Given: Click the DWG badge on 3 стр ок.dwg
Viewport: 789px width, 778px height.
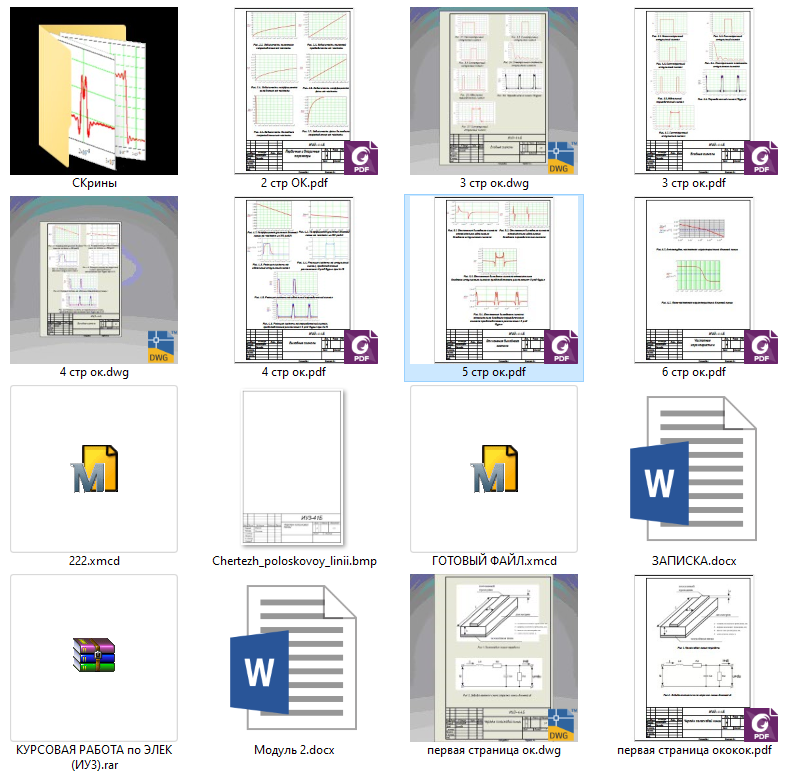Looking at the screenshot, I should (561, 158).
